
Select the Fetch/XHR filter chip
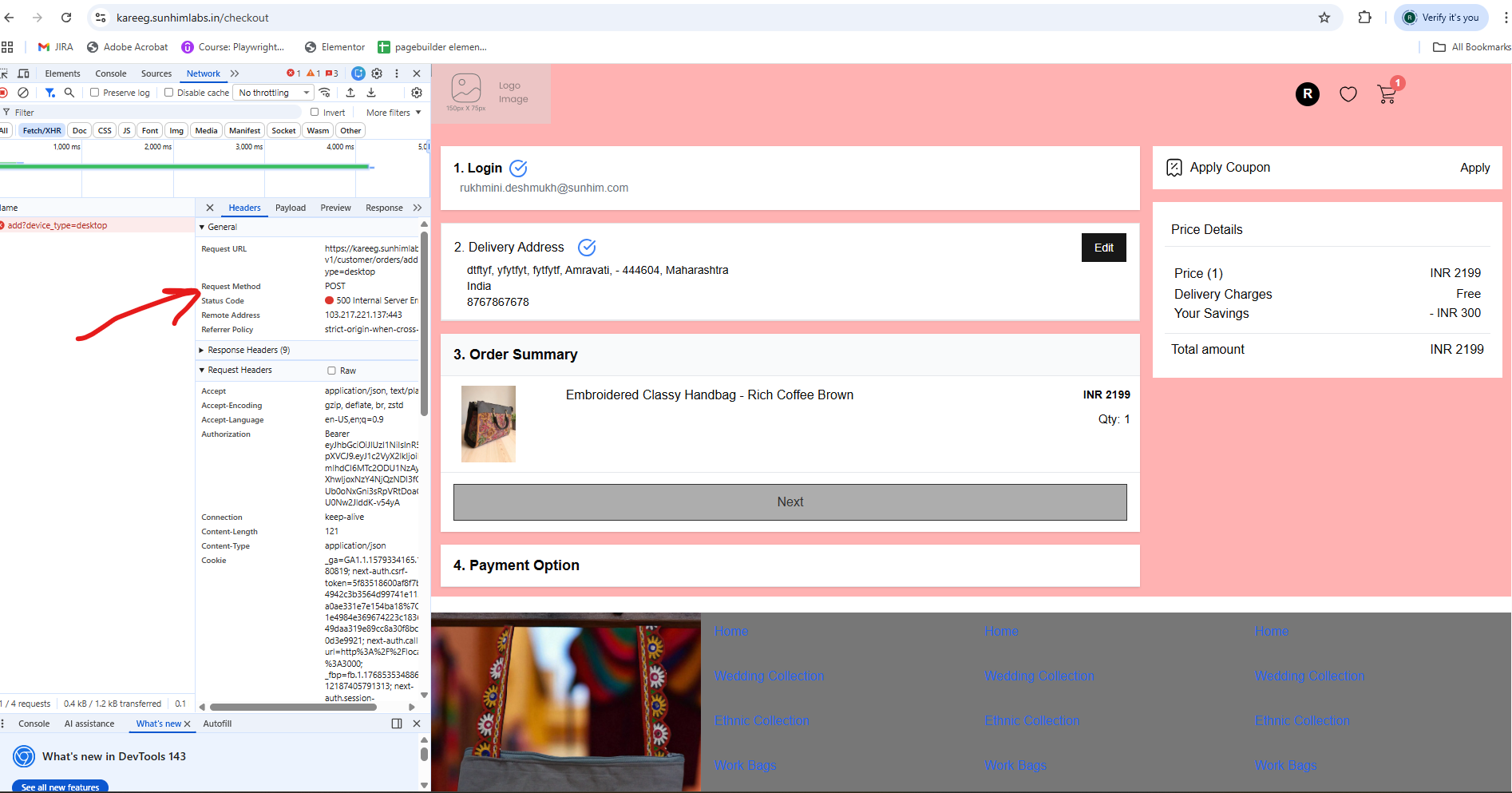[x=42, y=131]
